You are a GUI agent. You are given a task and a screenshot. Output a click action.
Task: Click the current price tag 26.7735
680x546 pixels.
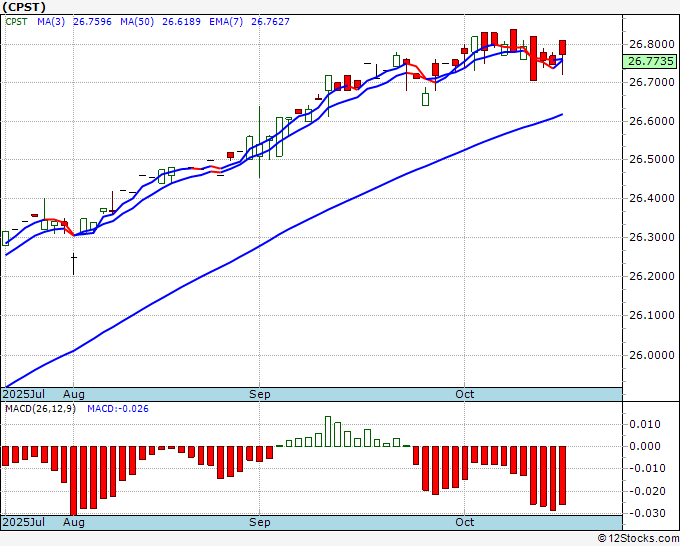649,61
